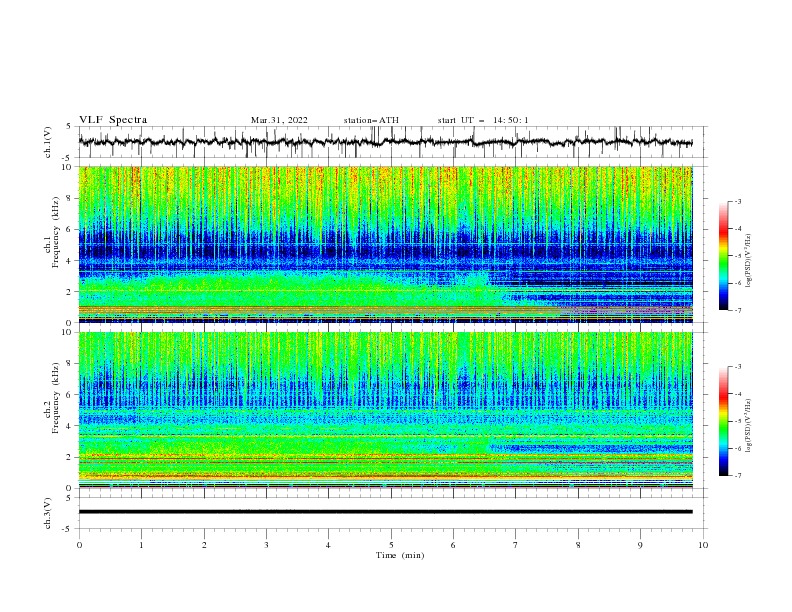Click the "ch.3(V)" axis label
Image resolution: width=792 pixels, height=612 pixels.
click(48, 513)
